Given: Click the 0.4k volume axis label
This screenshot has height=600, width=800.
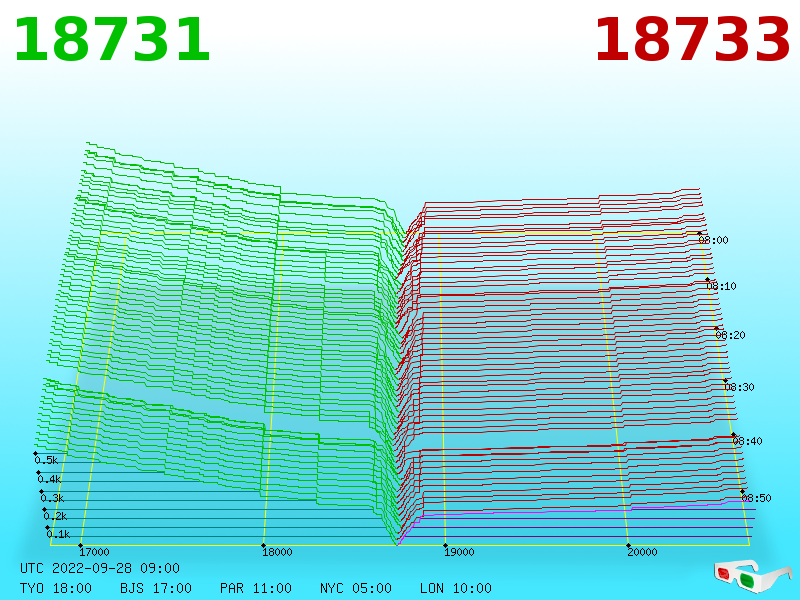Looking at the screenshot, I should pyautogui.click(x=49, y=480).
